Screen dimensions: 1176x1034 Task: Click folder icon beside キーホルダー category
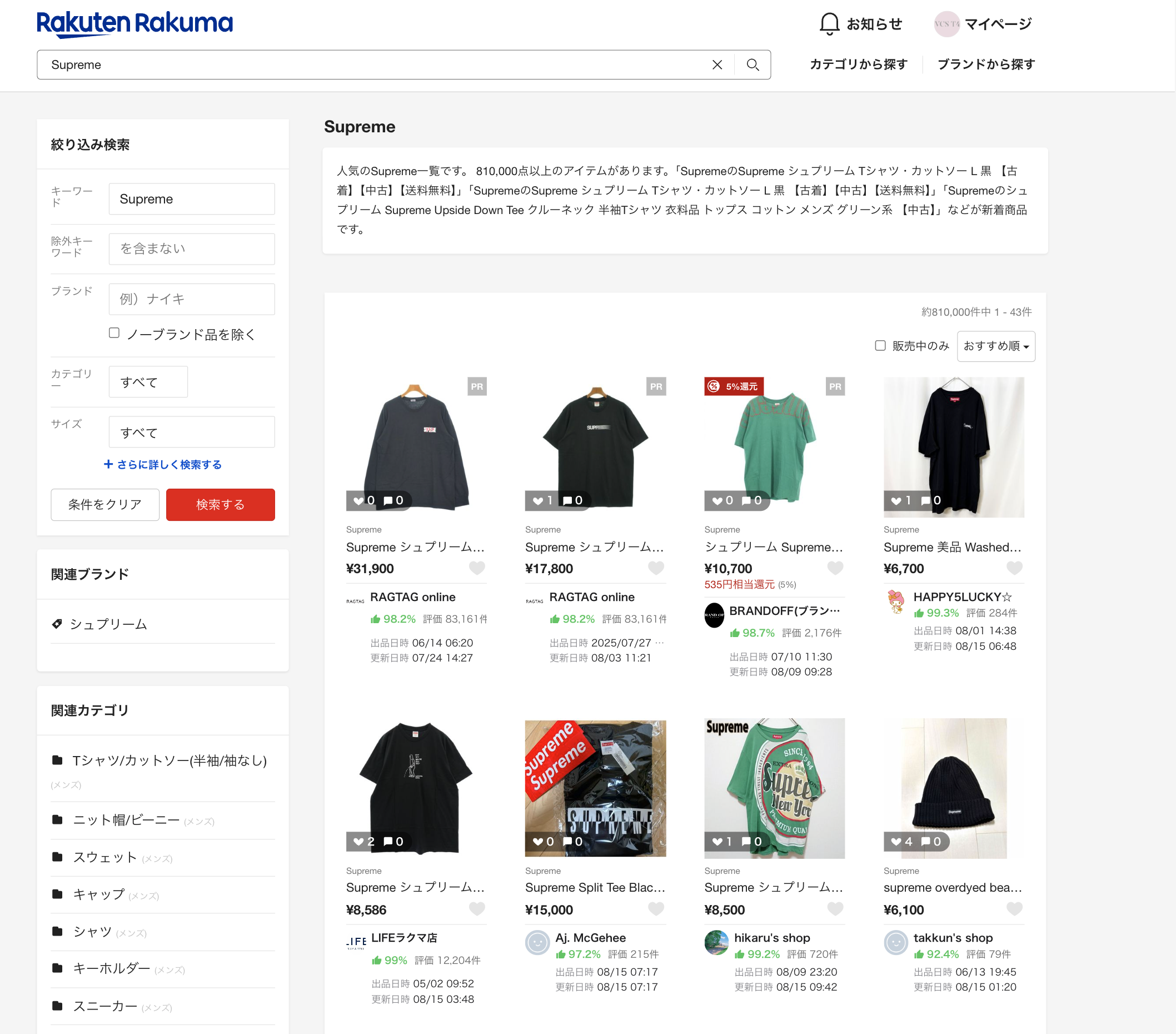57,968
